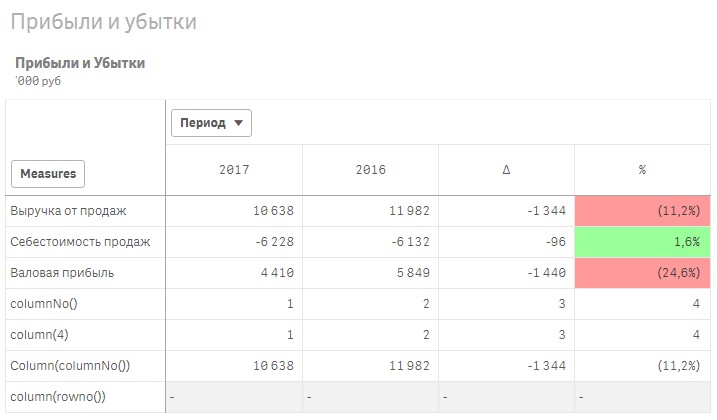Click the 4 410 gross profit value
Screen dimensions: 717x420
[x=273, y=273]
